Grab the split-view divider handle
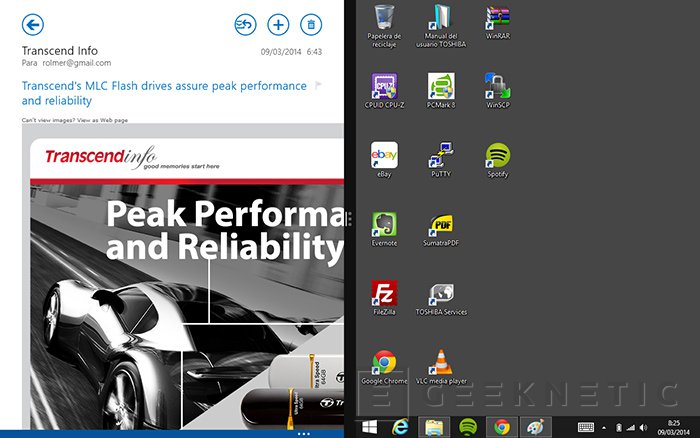Screen dimensions: 700x438 coord(350,219)
